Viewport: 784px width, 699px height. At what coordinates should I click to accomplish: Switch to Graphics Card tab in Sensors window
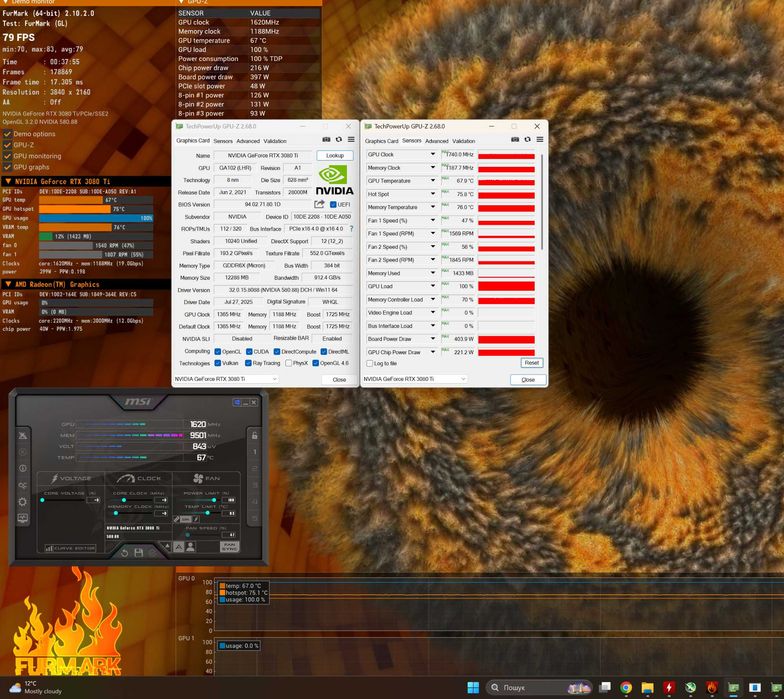click(382, 141)
